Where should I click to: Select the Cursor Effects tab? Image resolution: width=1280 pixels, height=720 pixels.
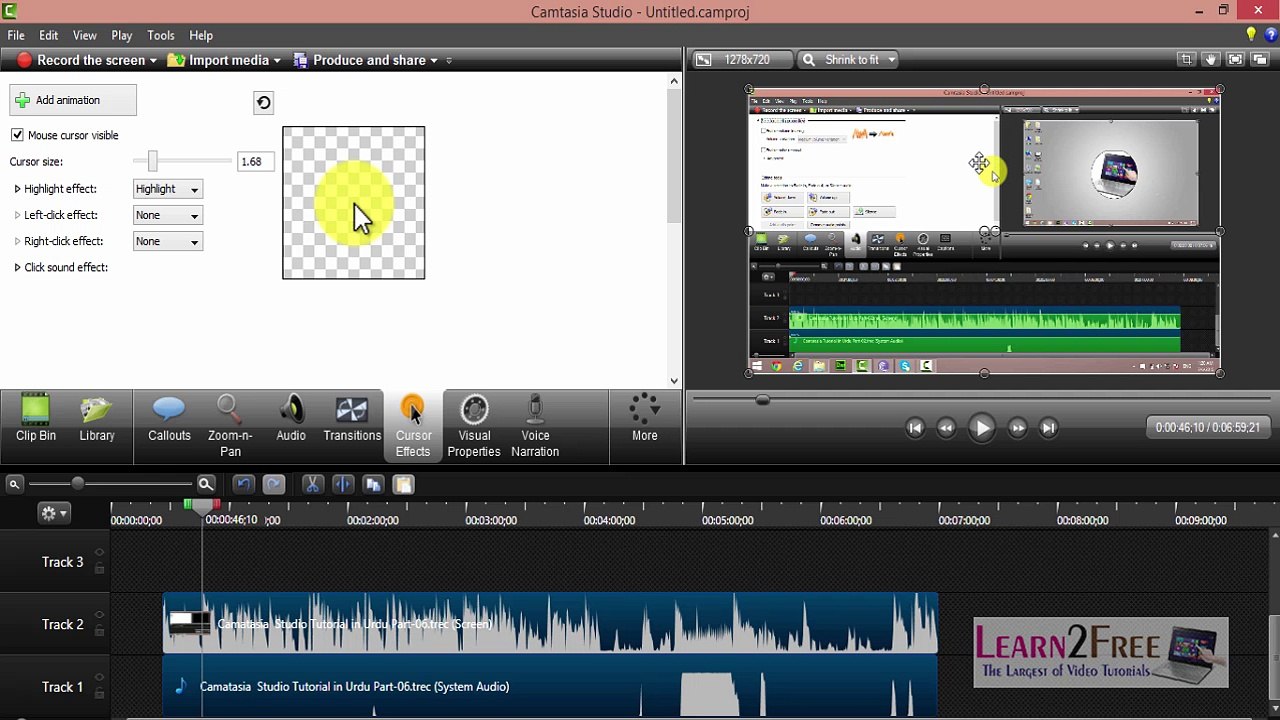[413, 426]
